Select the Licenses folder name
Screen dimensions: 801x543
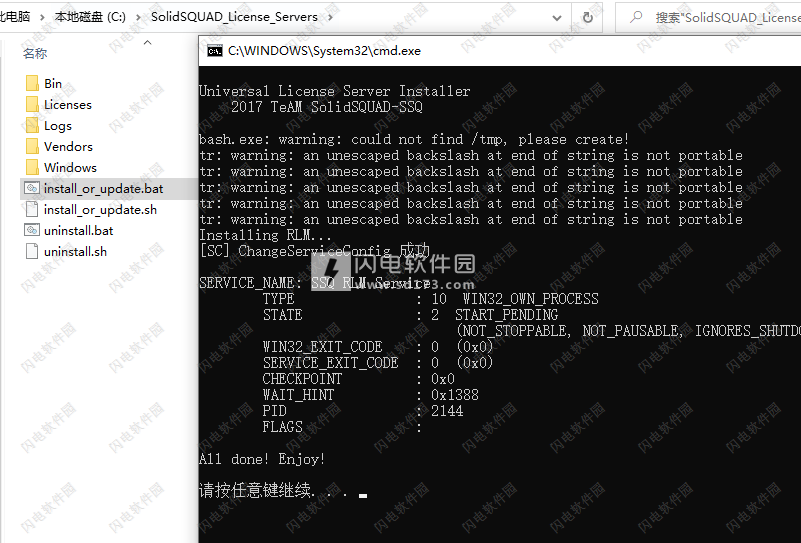tap(68, 104)
